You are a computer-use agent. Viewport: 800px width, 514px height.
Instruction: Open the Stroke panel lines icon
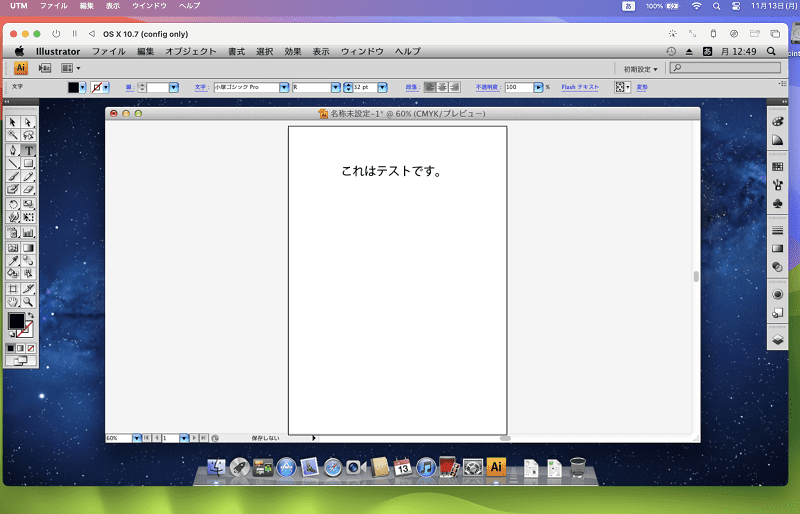pyautogui.click(x=778, y=230)
